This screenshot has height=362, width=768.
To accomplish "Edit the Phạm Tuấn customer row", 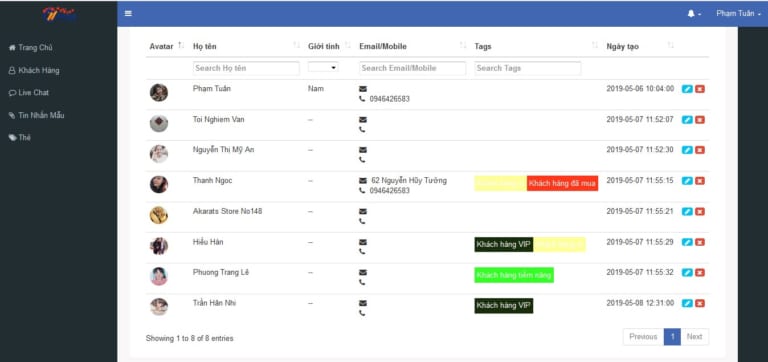I will coord(687,89).
